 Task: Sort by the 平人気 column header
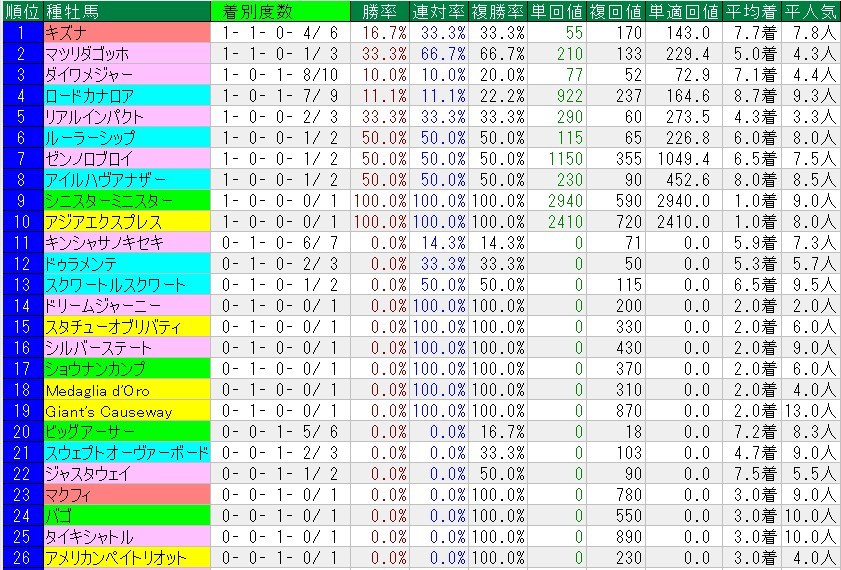click(x=811, y=11)
